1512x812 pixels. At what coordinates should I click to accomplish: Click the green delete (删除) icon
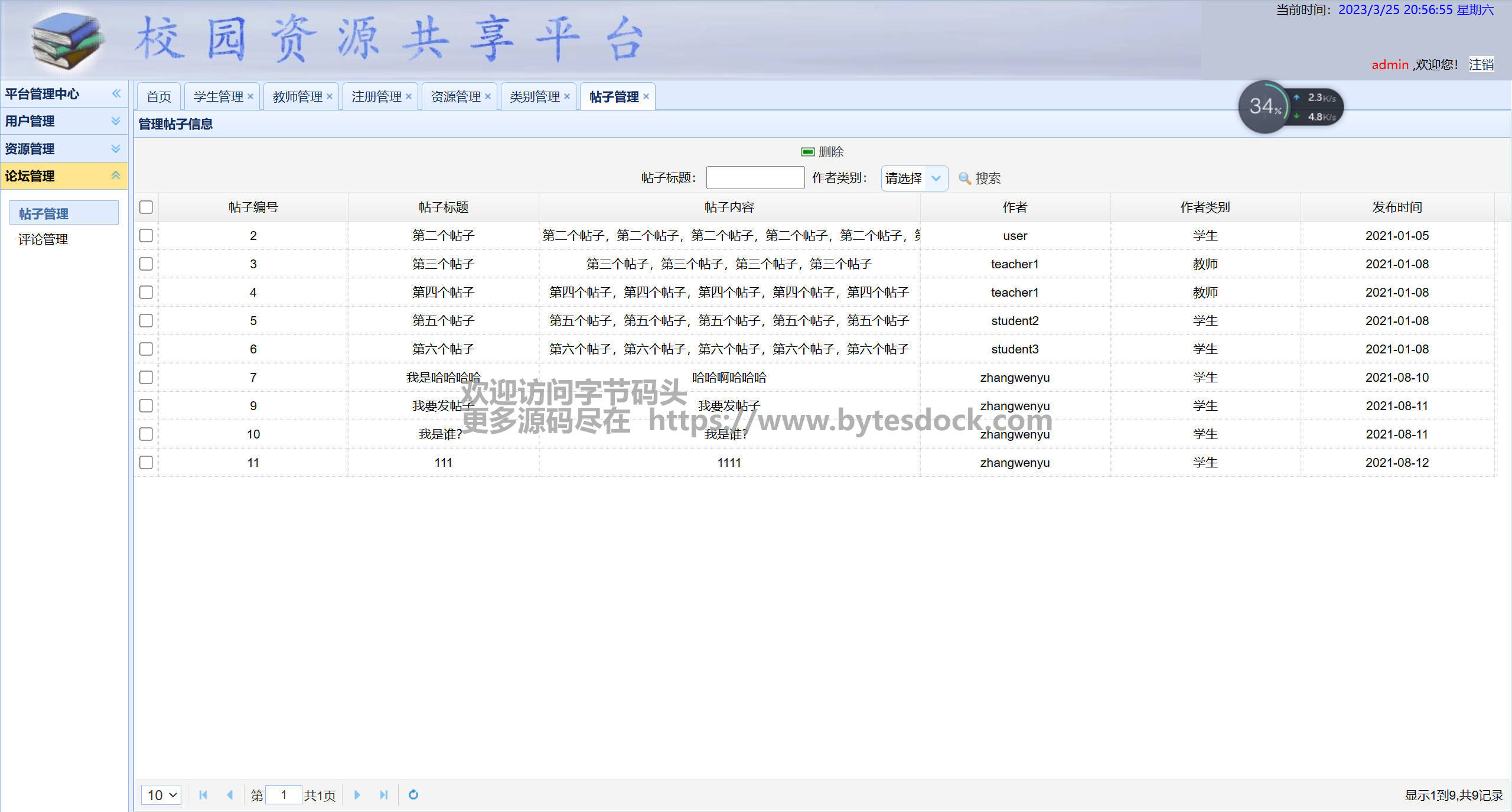pos(807,152)
